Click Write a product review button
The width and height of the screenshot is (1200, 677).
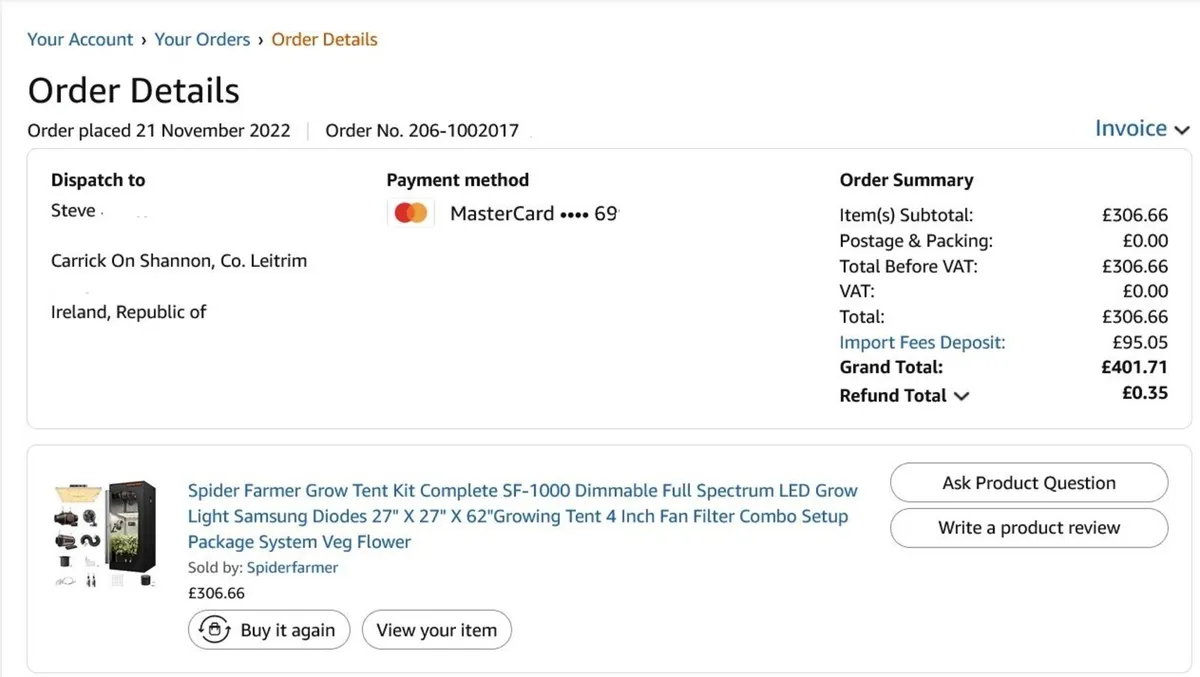[x=1028, y=528]
